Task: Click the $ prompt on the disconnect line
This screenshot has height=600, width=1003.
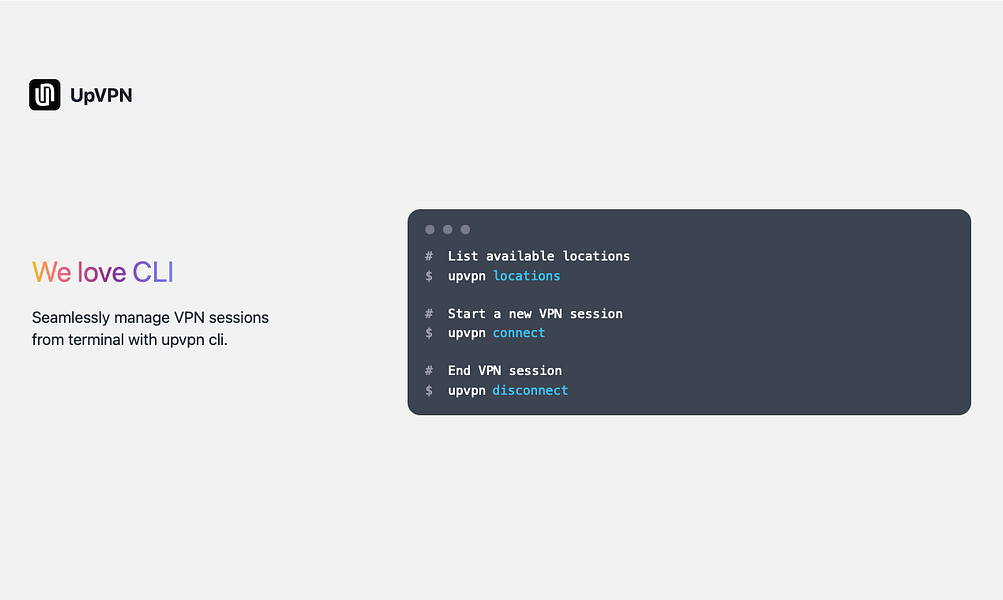Action: pyautogui.click(x=429, y=390)
